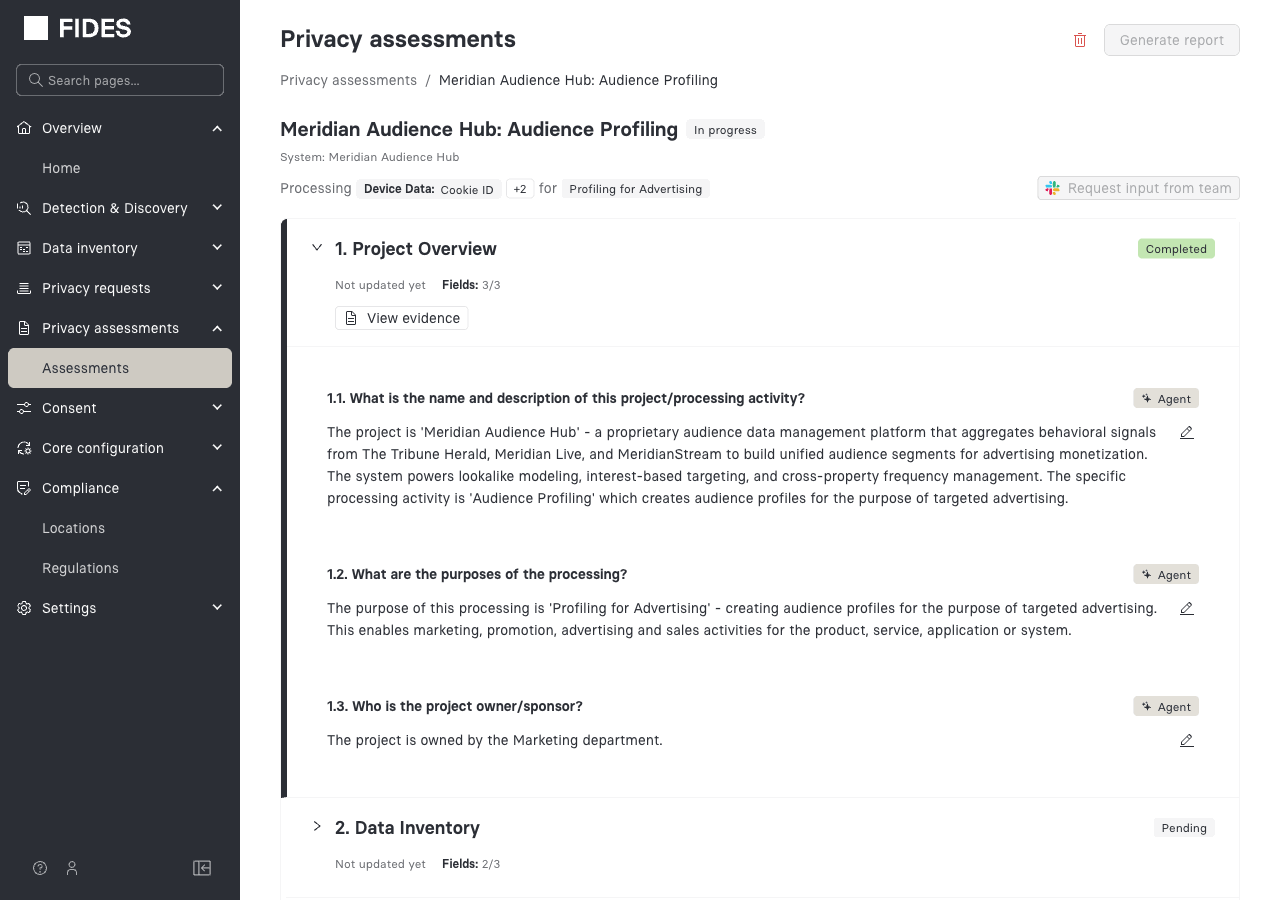The width and height of the screenshot is (1280, 900).
Task: Click the Overview home icon
Action: [x=22, y=128]
